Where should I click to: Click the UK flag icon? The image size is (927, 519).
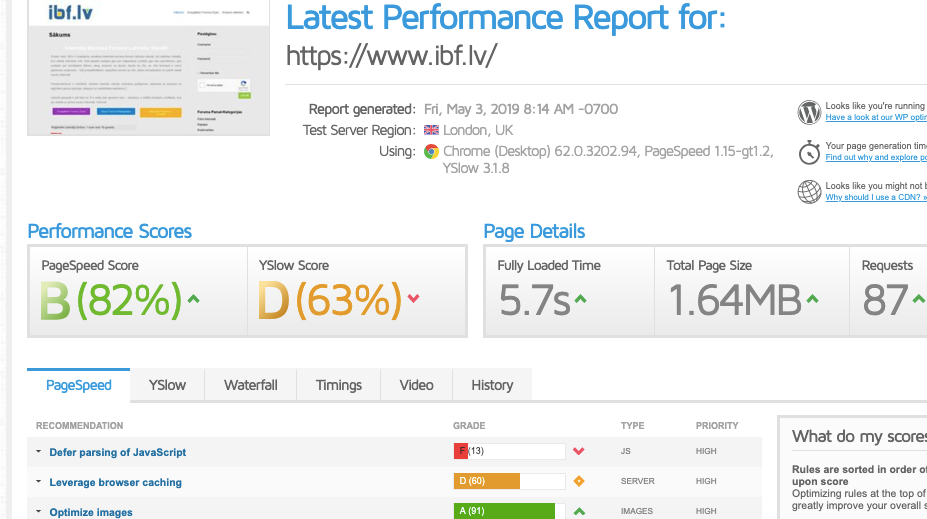431,130
